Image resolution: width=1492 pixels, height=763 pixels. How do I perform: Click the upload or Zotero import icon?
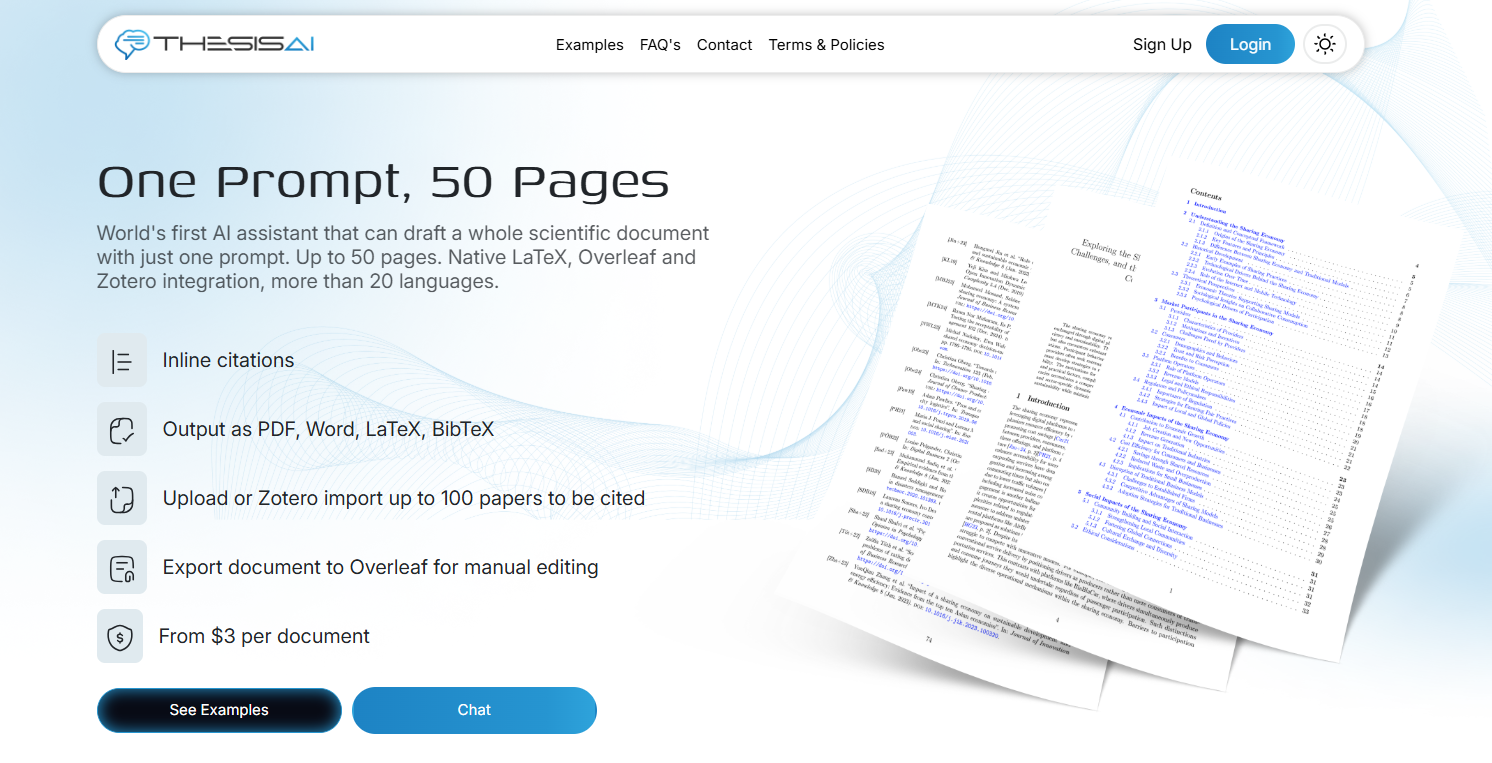122,499
